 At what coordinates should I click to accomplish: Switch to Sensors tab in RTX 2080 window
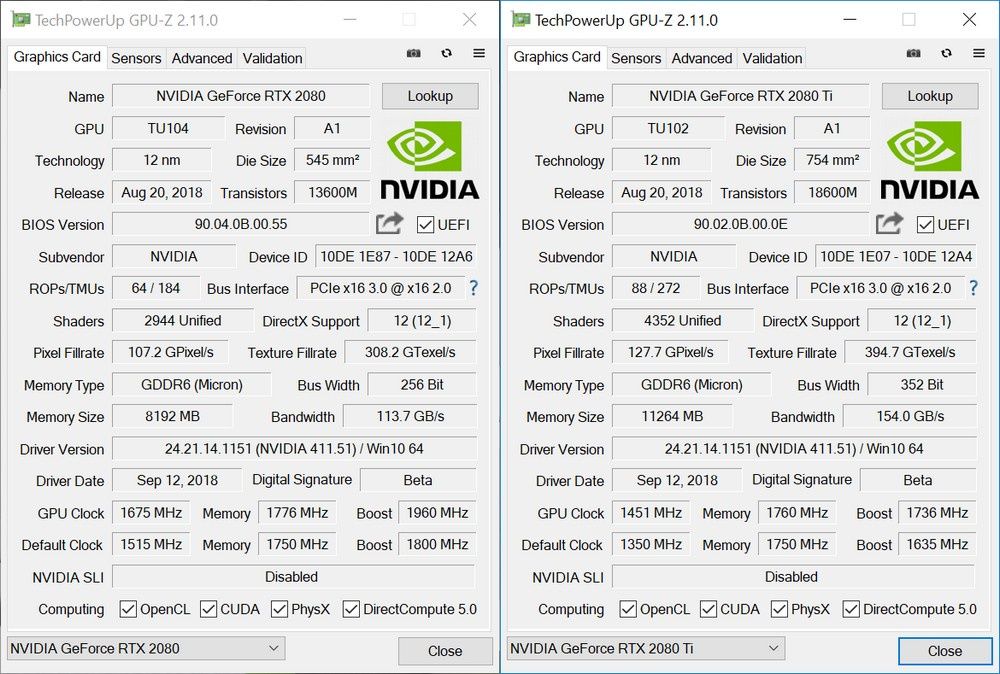[136, 58]
